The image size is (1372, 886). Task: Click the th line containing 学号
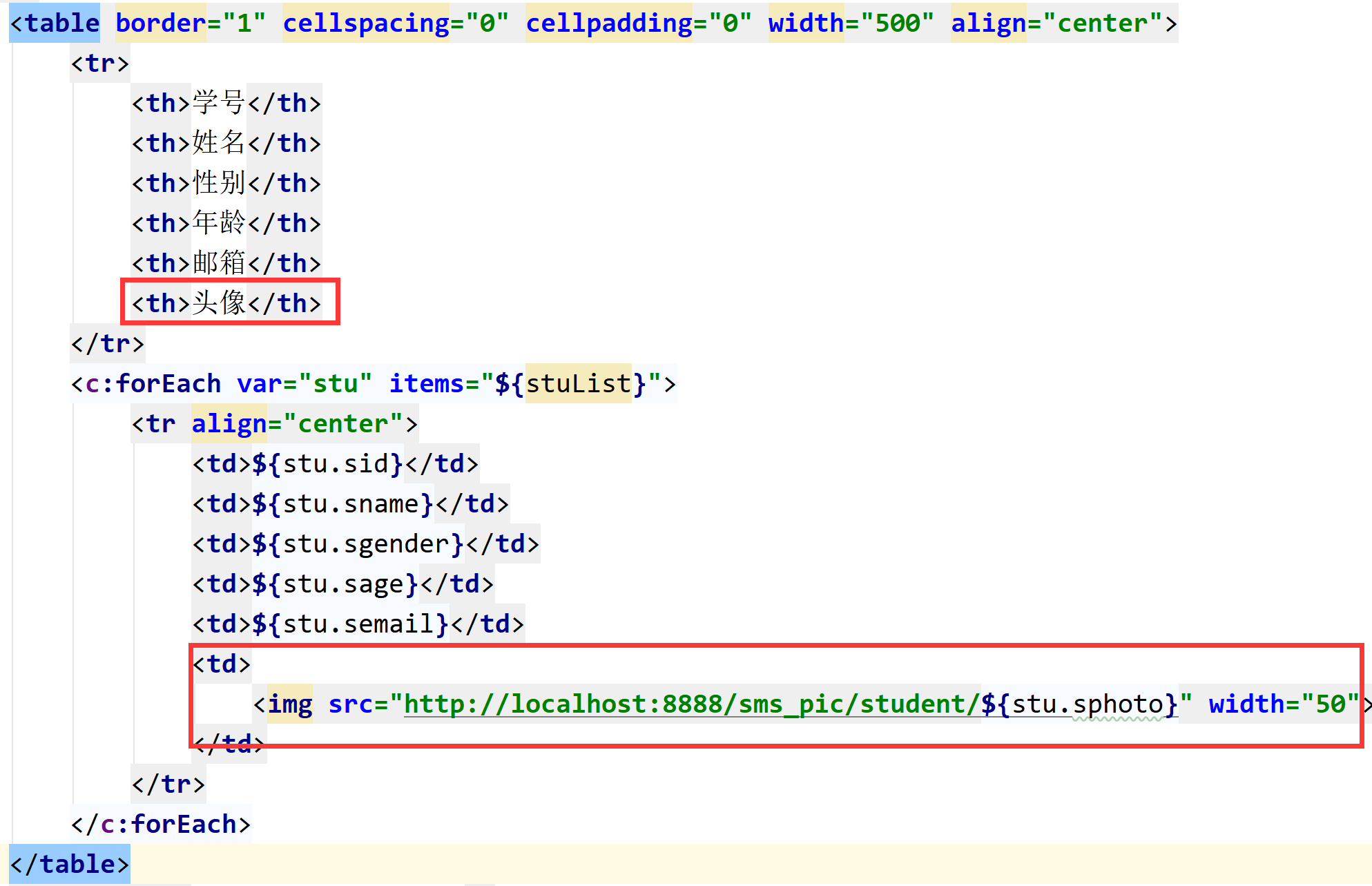(226, 103)
